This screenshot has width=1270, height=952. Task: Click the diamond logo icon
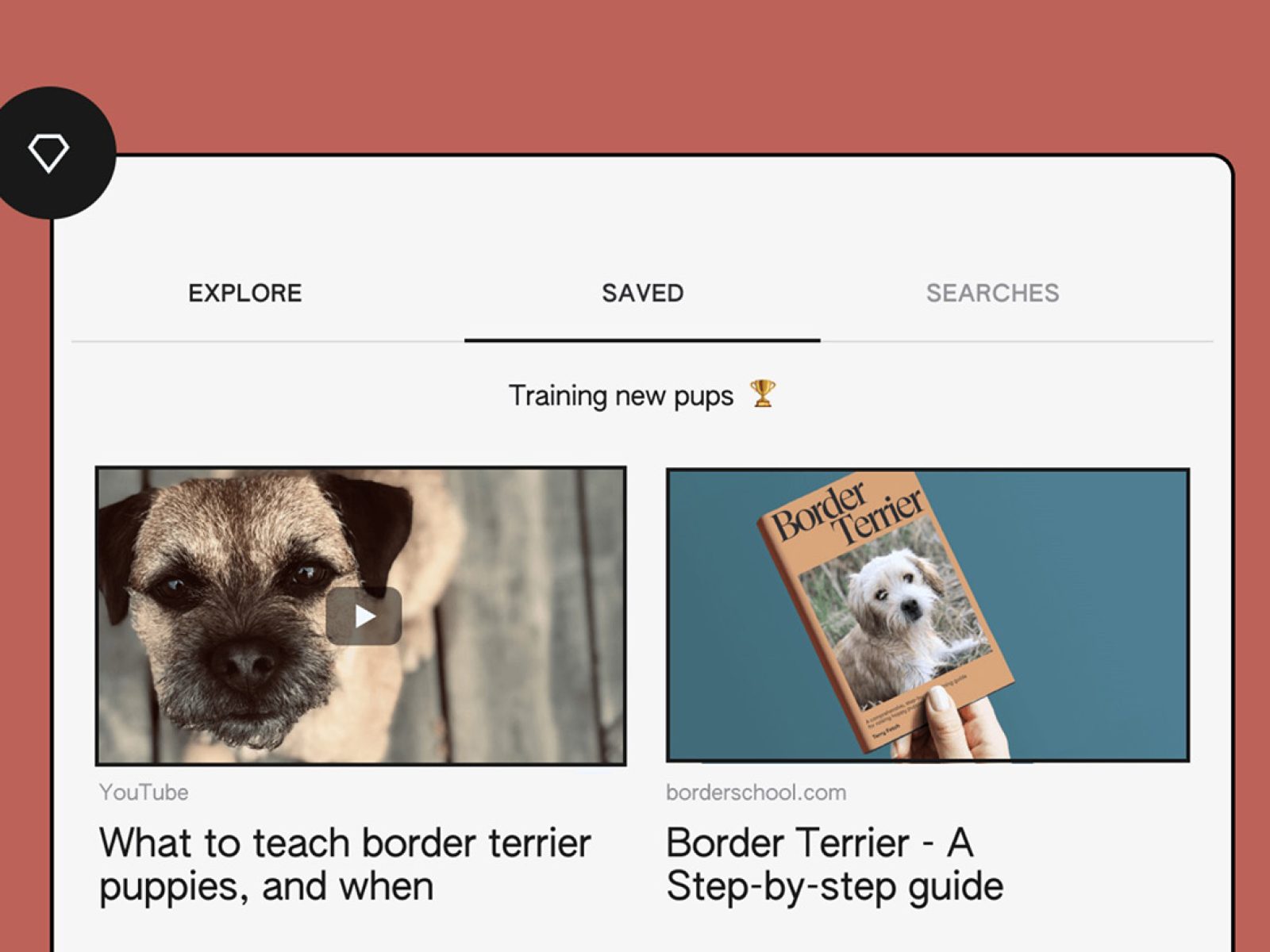[x=49, y=152]
